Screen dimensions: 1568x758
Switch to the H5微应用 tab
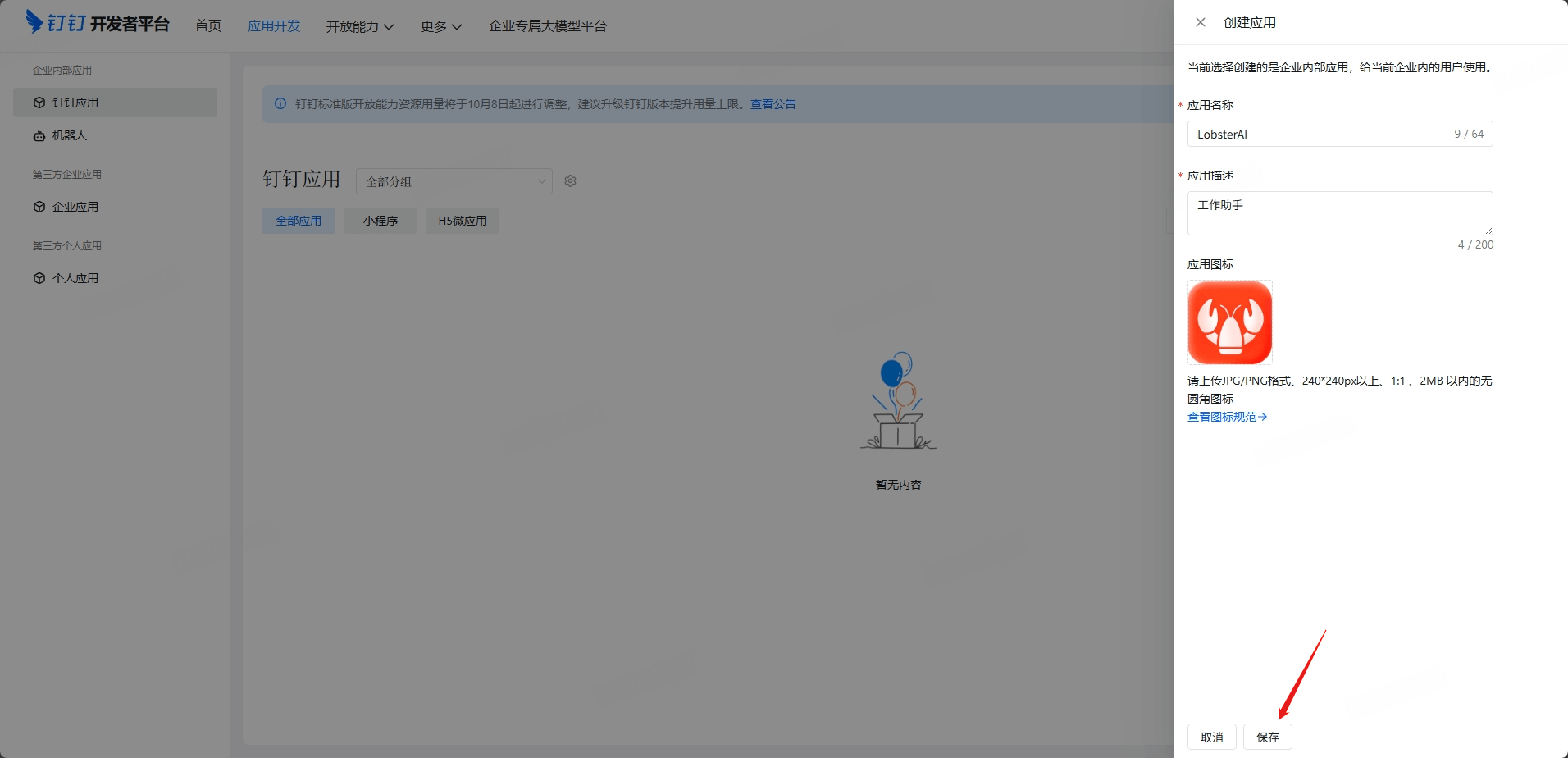coord(462,220)
